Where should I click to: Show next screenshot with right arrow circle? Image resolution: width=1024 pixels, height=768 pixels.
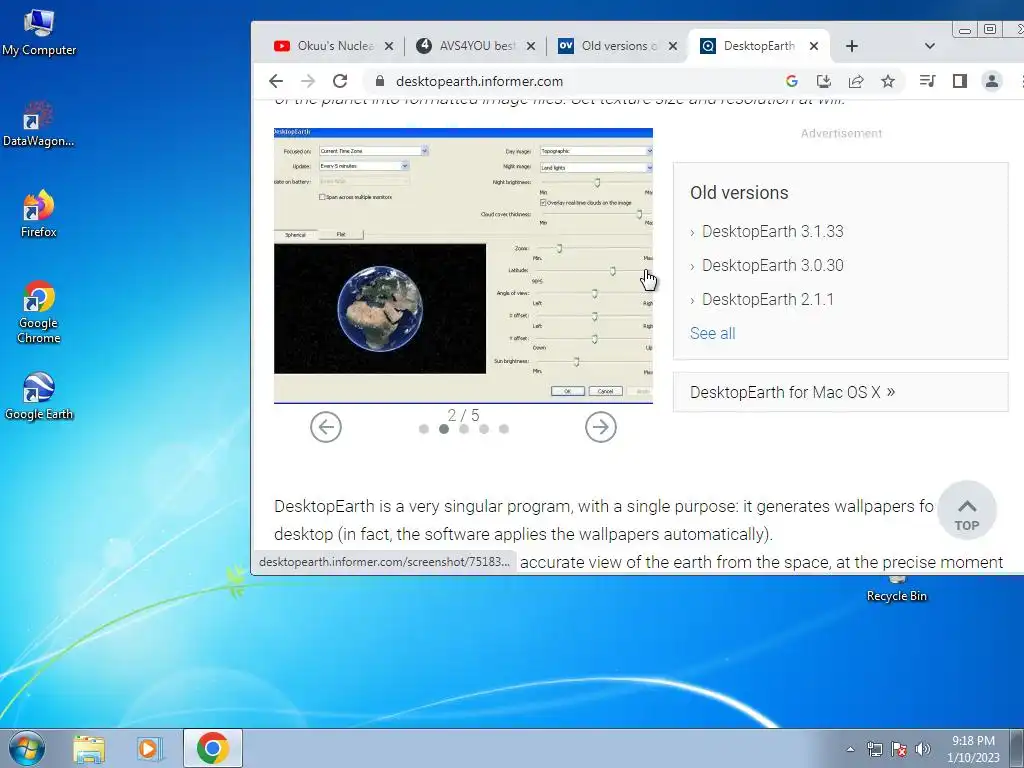(x=601, y=427)
